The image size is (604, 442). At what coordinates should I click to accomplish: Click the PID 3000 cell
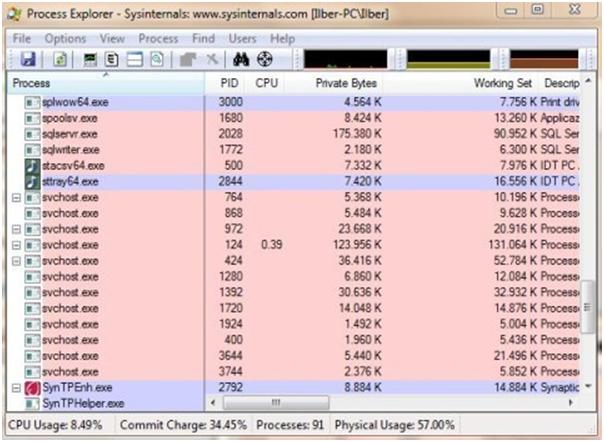(x=230, y=102)
